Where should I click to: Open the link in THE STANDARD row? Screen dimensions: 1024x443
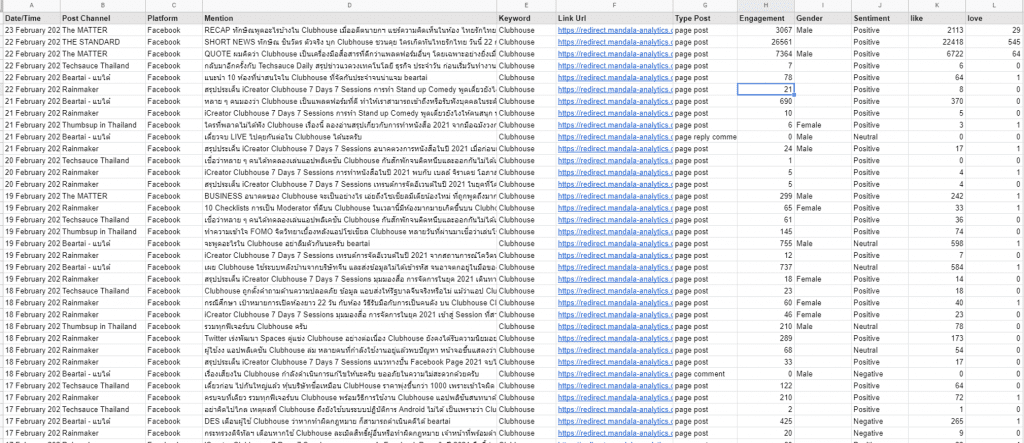point(614,42)
